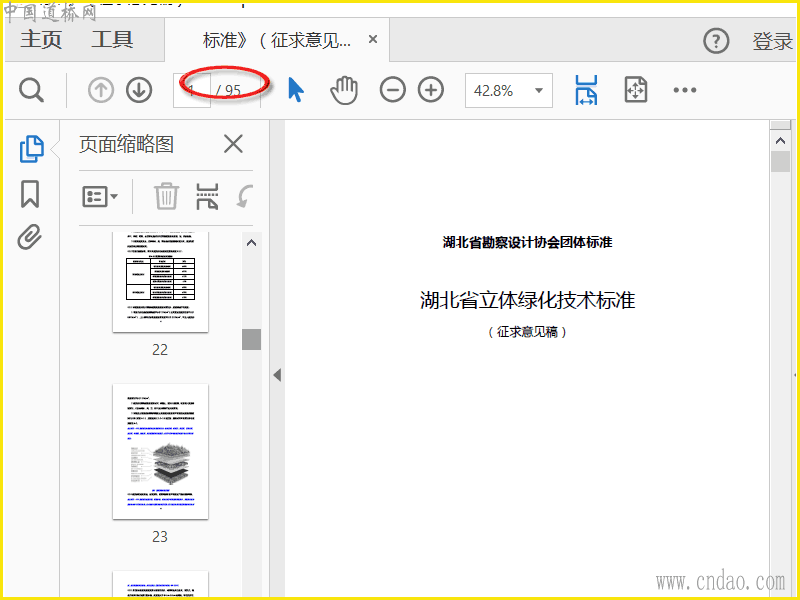Click the 22 page label
The width and height of the screenshot is (800, 600).
pyautogui.click(x=160, y=349)
